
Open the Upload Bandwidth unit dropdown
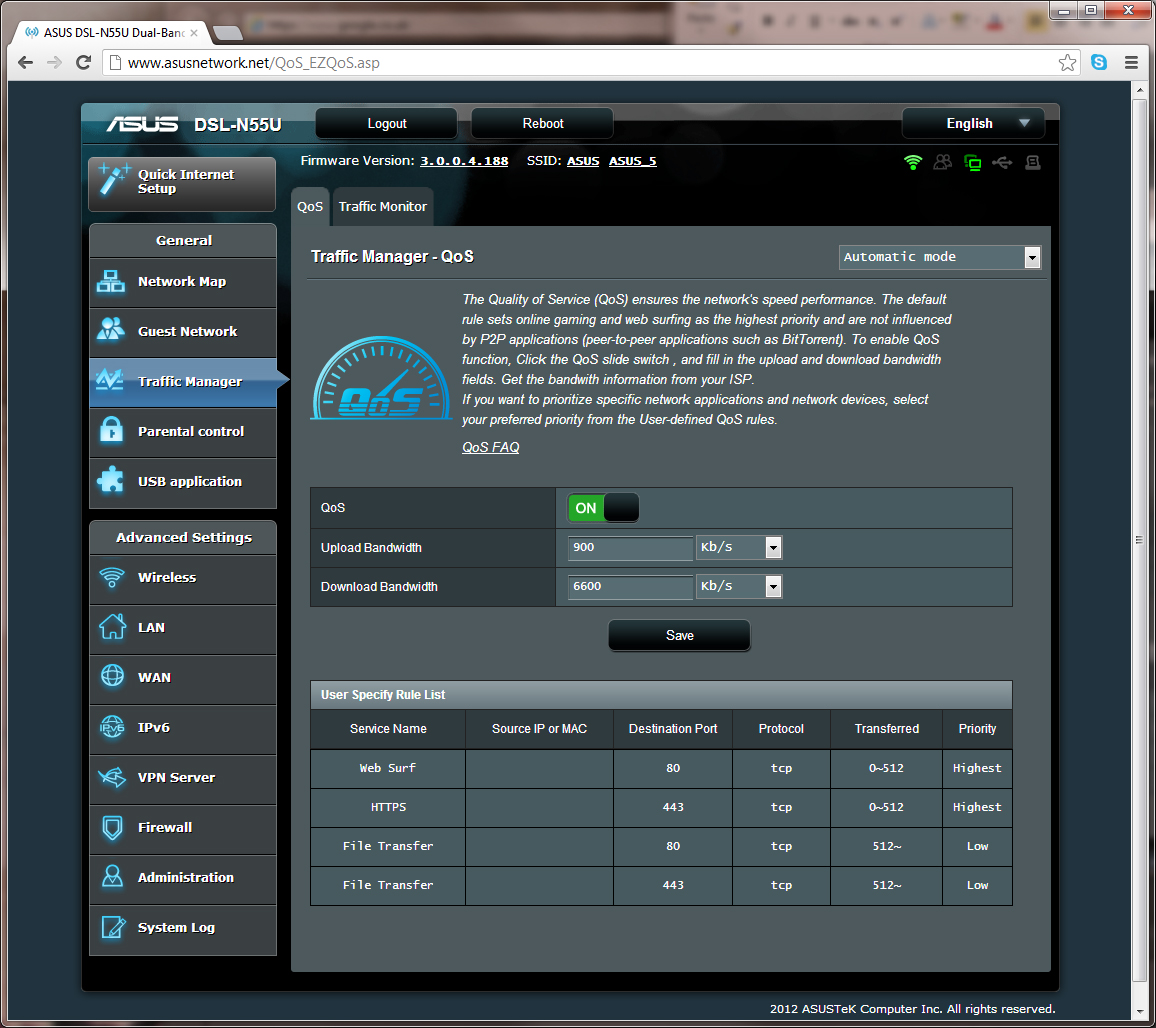tap(771, 547)
